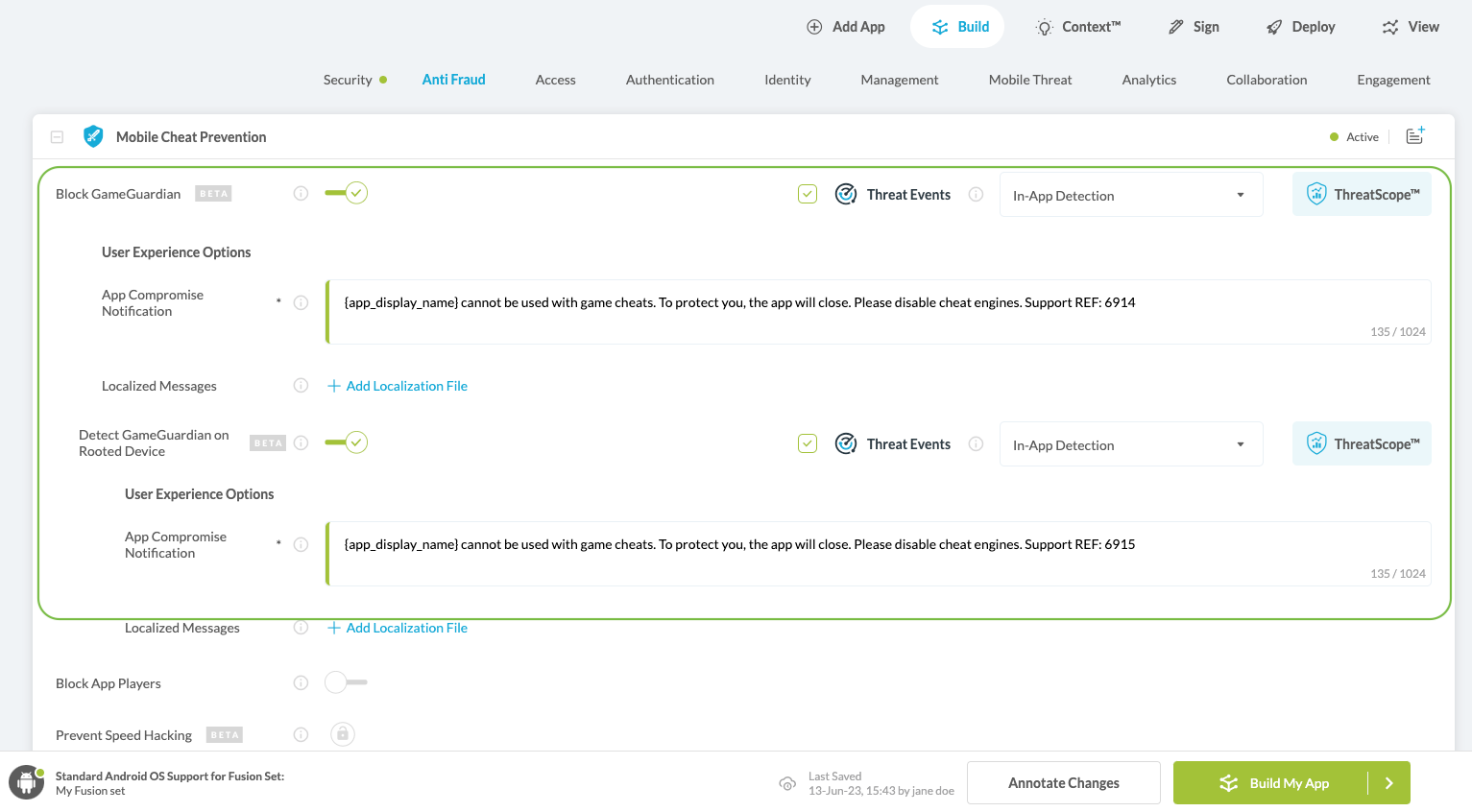This screenshot has height=812, width=1472.
Task: Open the Deploy menu item
Action: tap(1301, 27)
